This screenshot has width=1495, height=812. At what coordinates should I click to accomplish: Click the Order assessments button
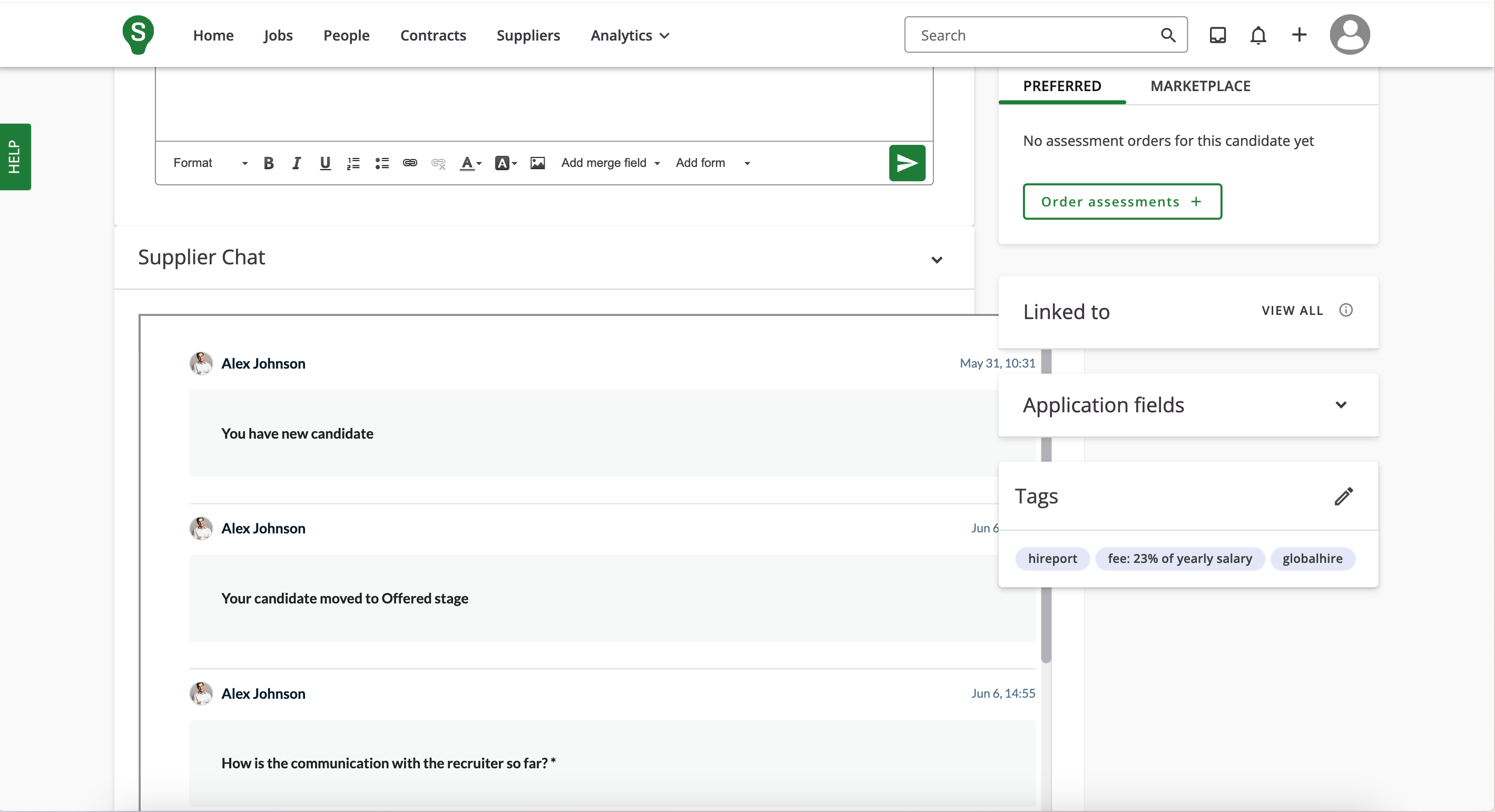tap(1121, 202)
